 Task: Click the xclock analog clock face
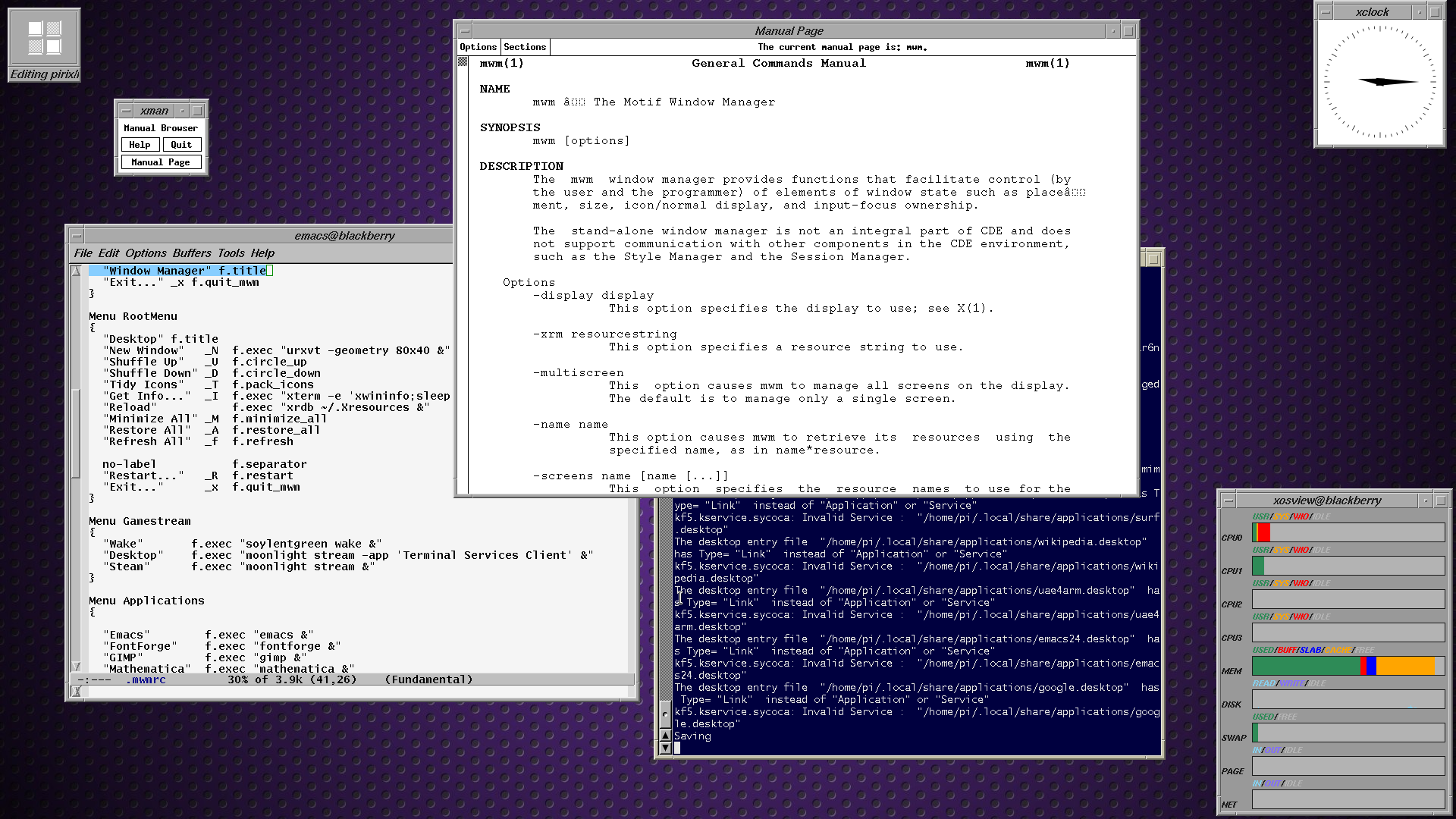click(1379, 82)
